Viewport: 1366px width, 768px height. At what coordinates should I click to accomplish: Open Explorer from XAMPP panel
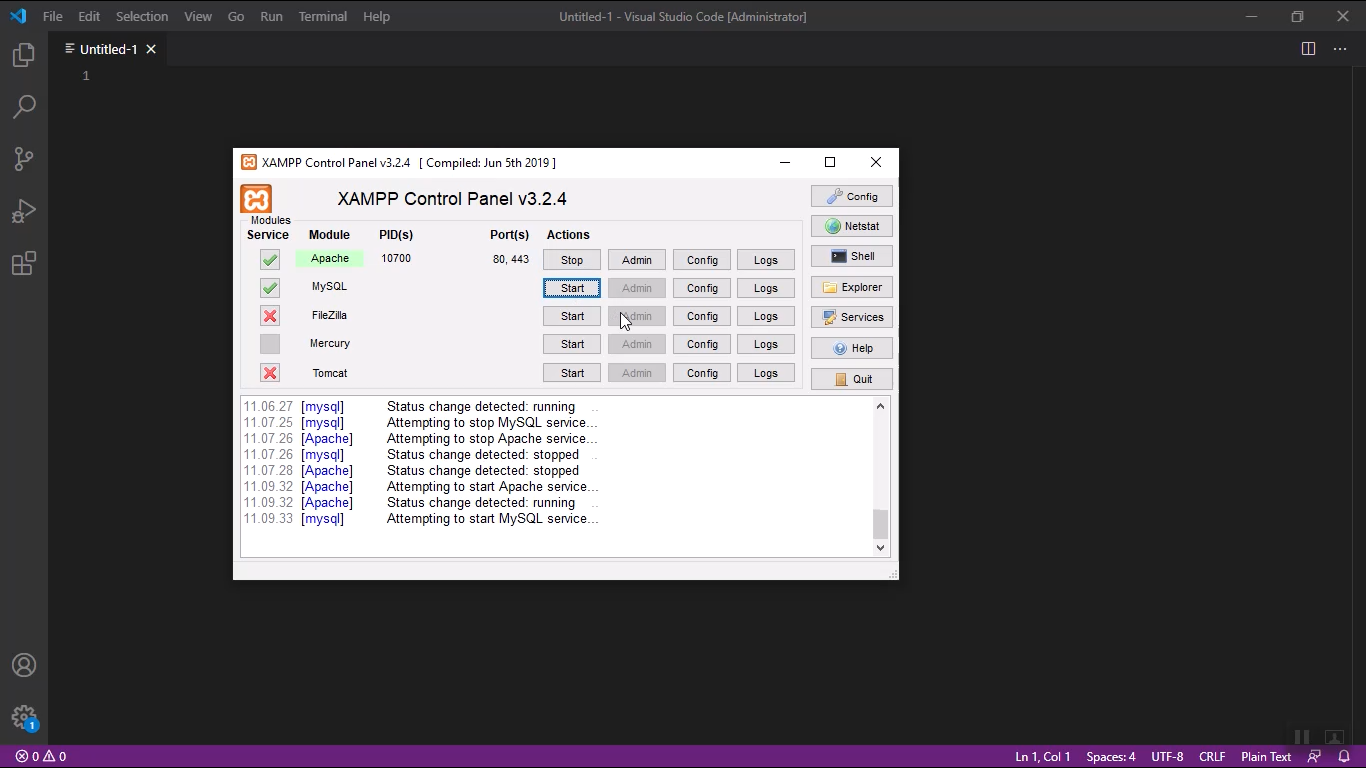click(x=852, y=287)
